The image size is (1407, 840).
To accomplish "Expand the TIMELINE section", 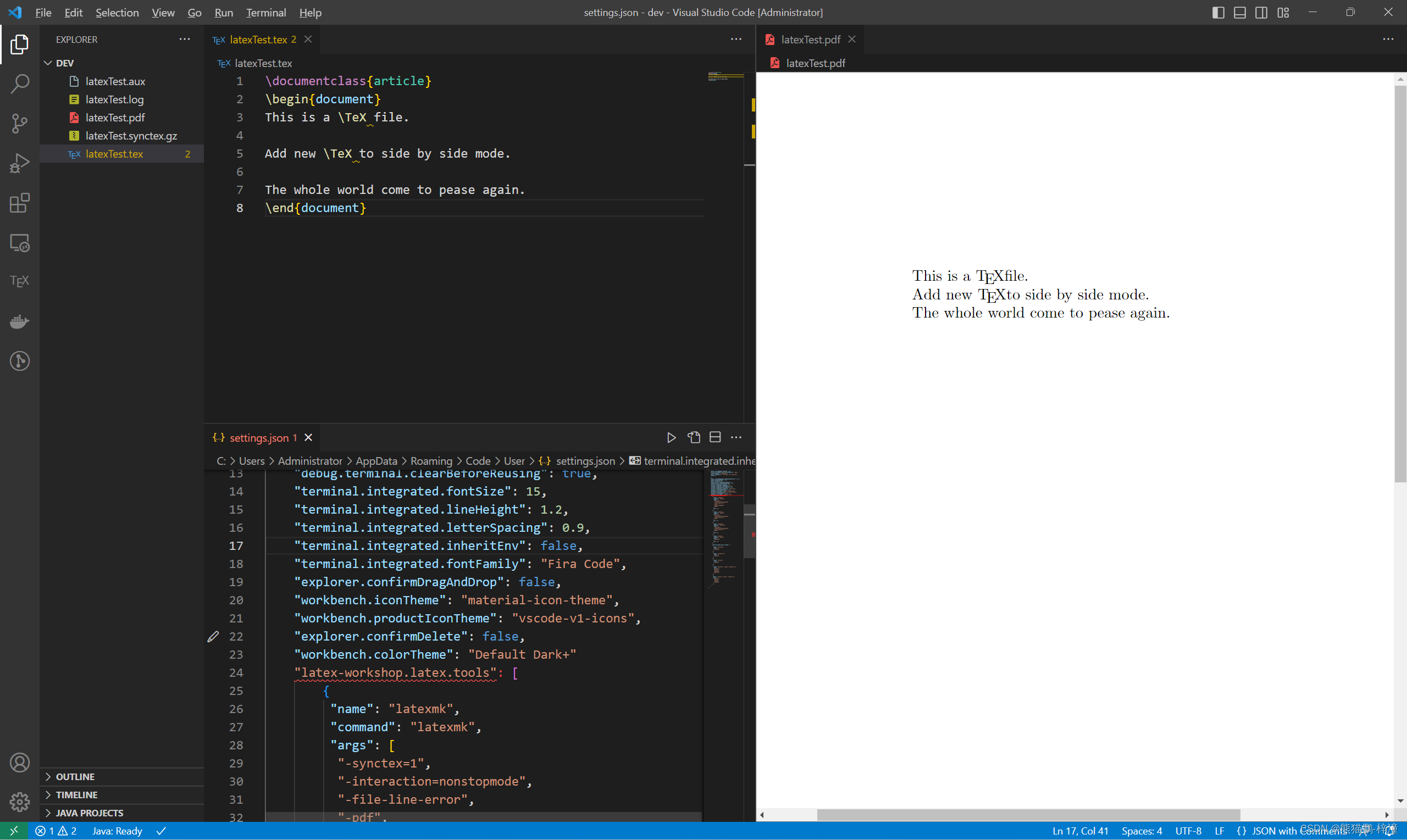I will [76, 794].
